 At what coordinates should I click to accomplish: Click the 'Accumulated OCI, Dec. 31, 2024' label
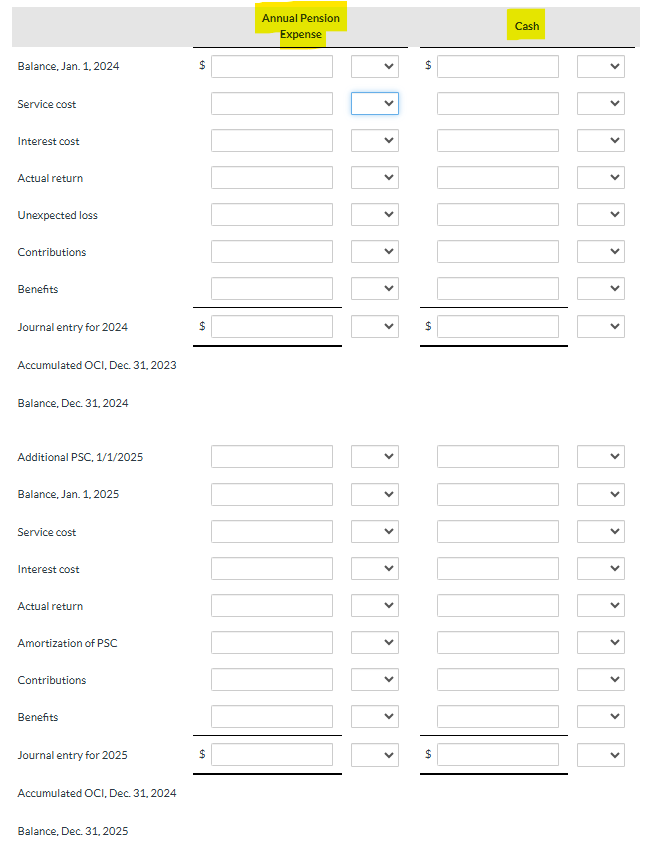coord(97,793)
